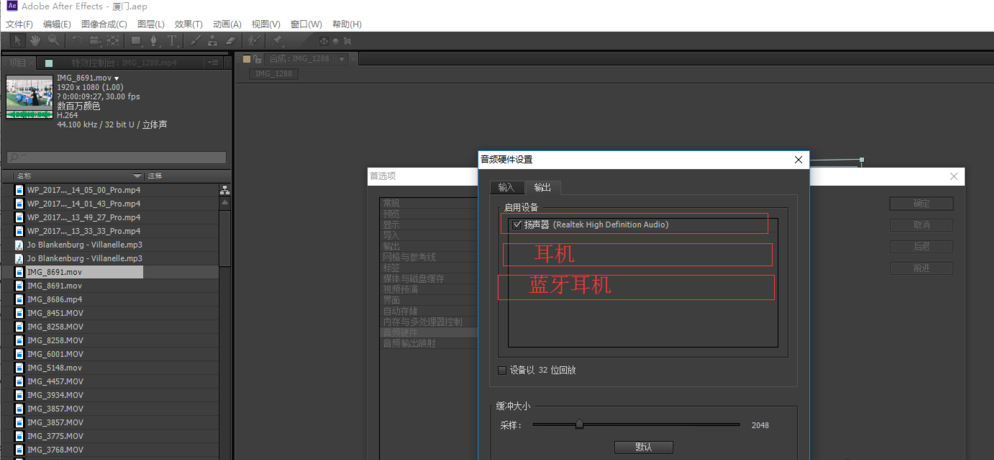The width and height of the screenshot is (994, 460).
Task: Close the 音频硬件设置 dialog
Action: 798,160
